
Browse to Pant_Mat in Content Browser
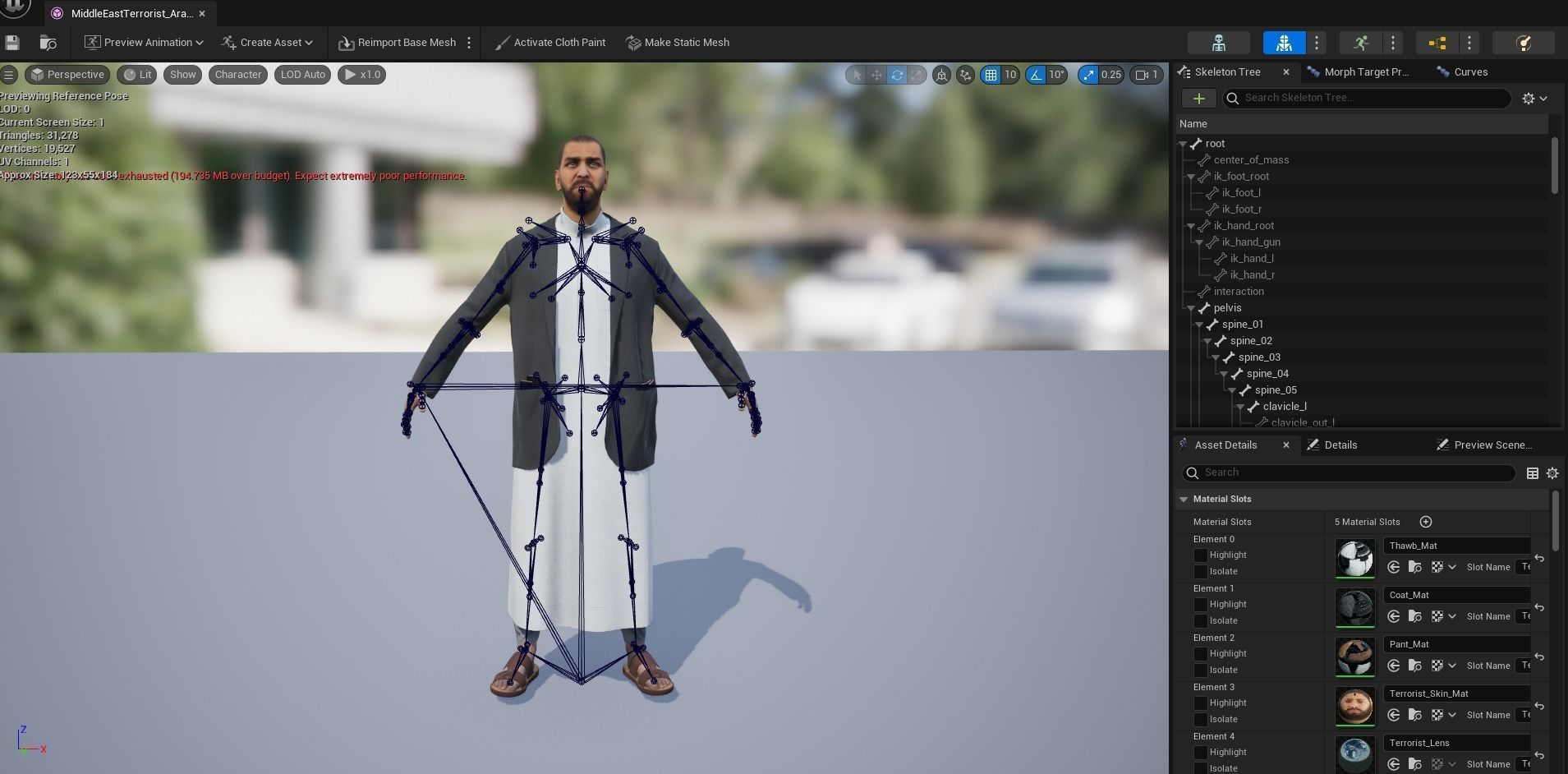point(1415,666)
